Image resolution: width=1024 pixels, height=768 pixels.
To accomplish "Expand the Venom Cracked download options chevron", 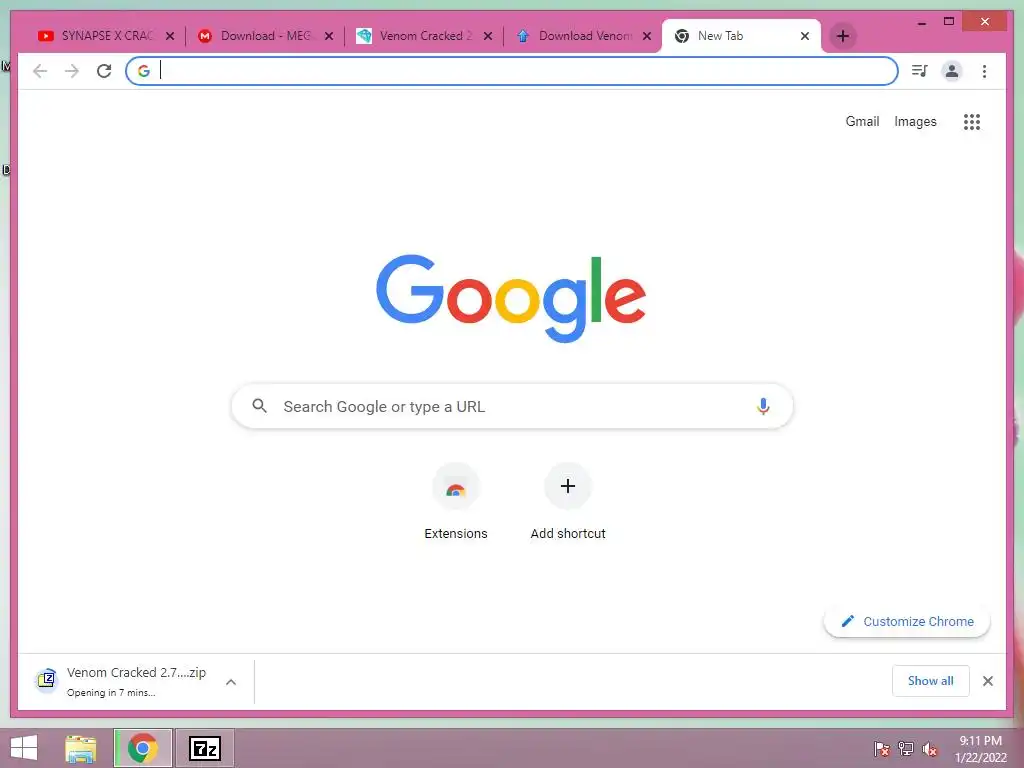I will point(231,682).
